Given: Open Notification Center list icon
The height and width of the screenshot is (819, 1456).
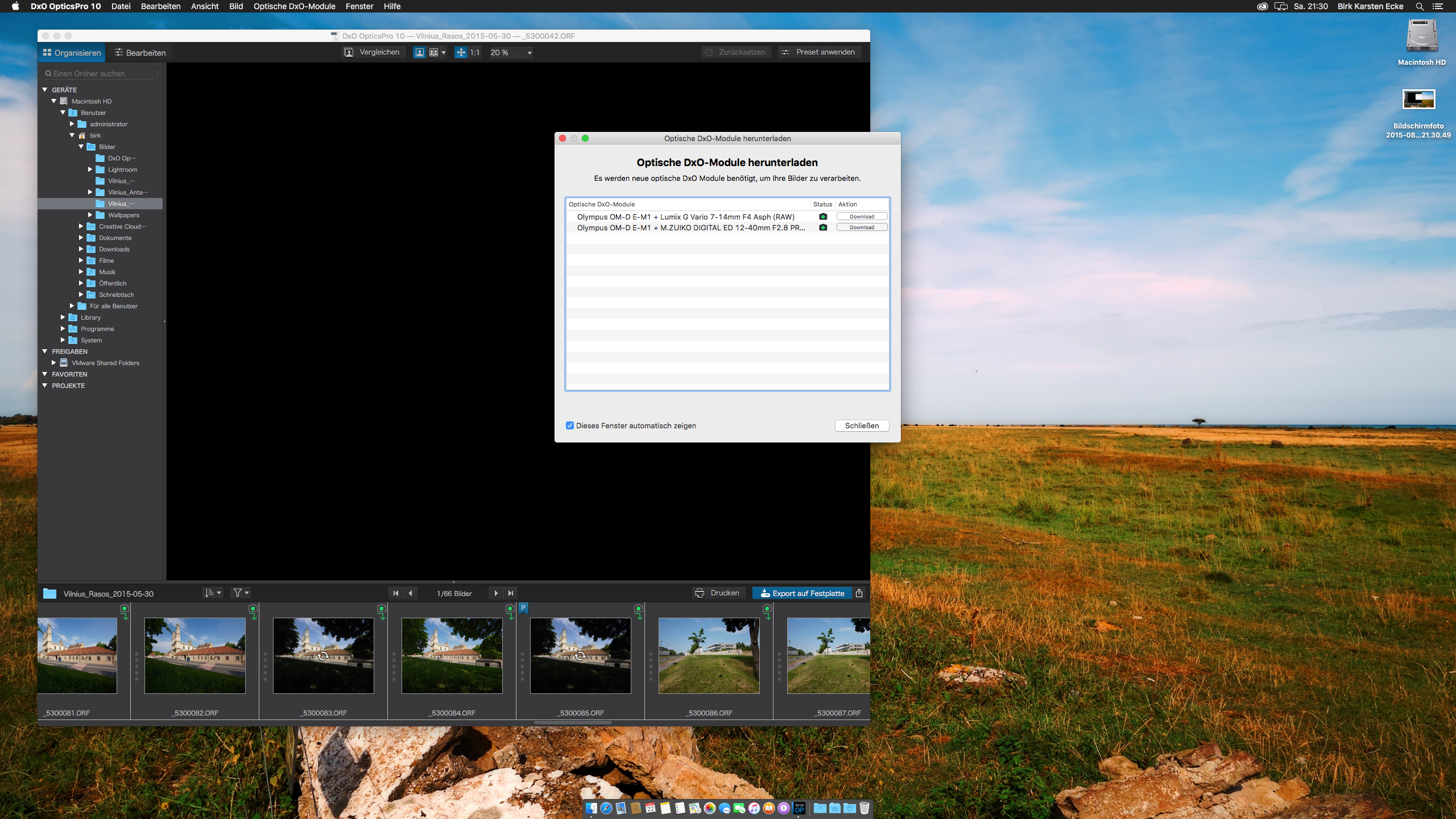Looking at the screenshot, I should point(1438,6).
